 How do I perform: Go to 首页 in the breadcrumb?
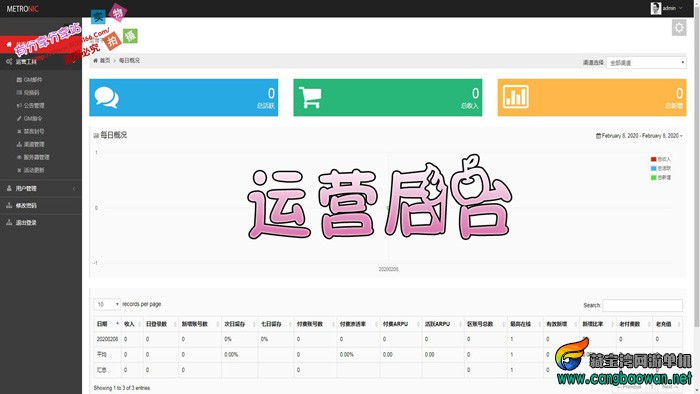tap(105, 60)
